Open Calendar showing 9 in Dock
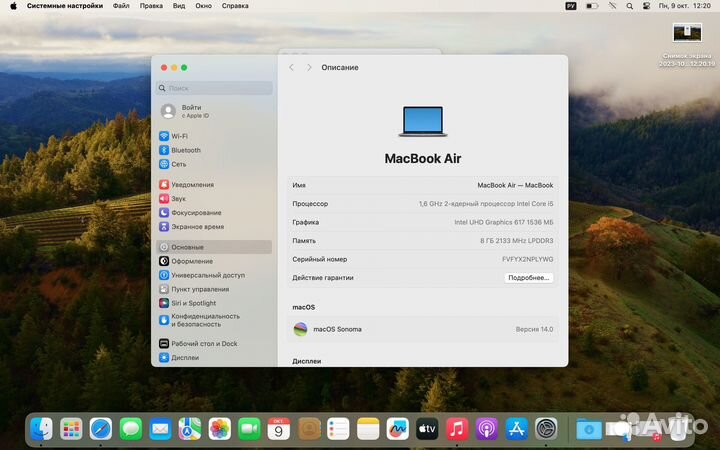Screen dimensions: 720x450 point(279,429)
